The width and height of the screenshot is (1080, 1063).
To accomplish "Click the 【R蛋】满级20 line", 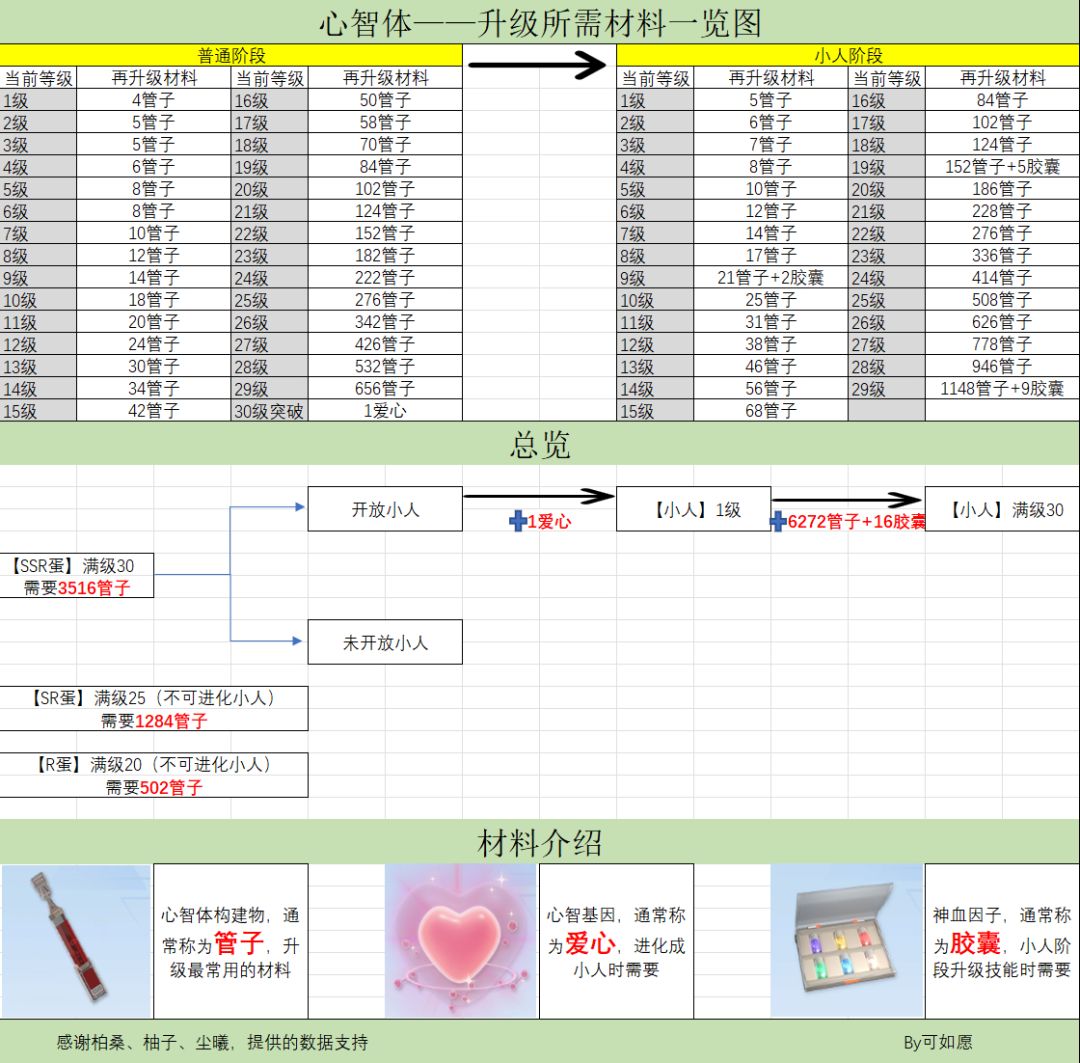I will pyautogui.click(x=154, y=765).
